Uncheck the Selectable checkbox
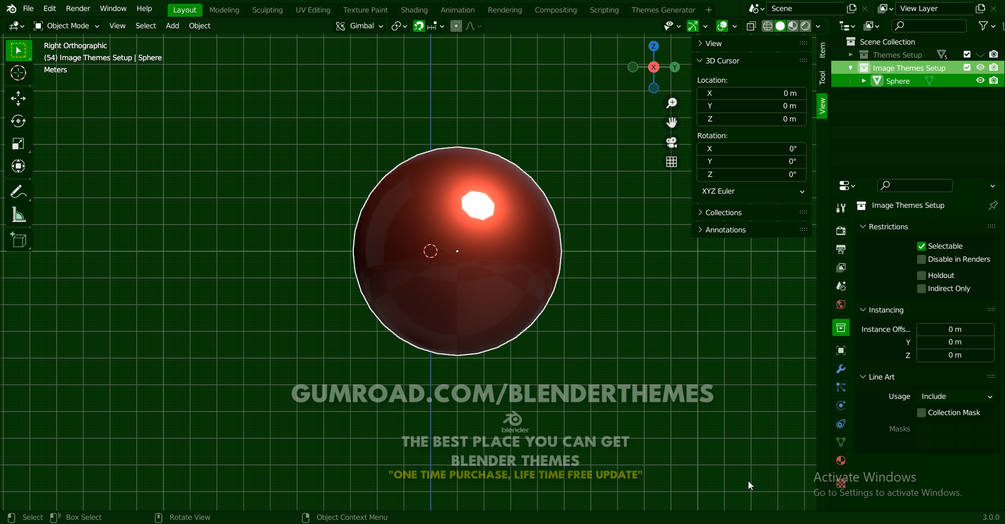 921,246
